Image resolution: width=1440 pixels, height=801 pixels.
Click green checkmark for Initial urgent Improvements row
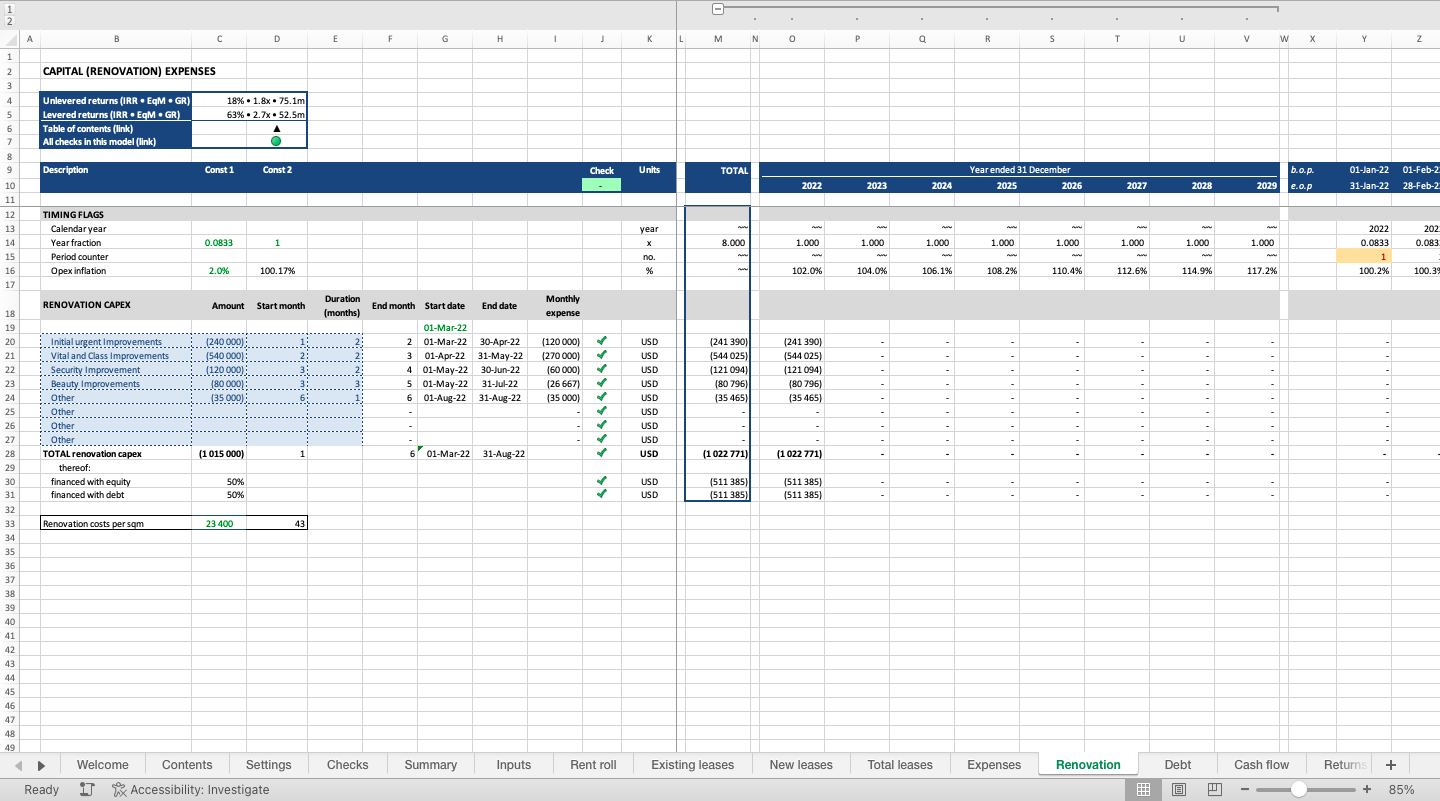point(601,341)
